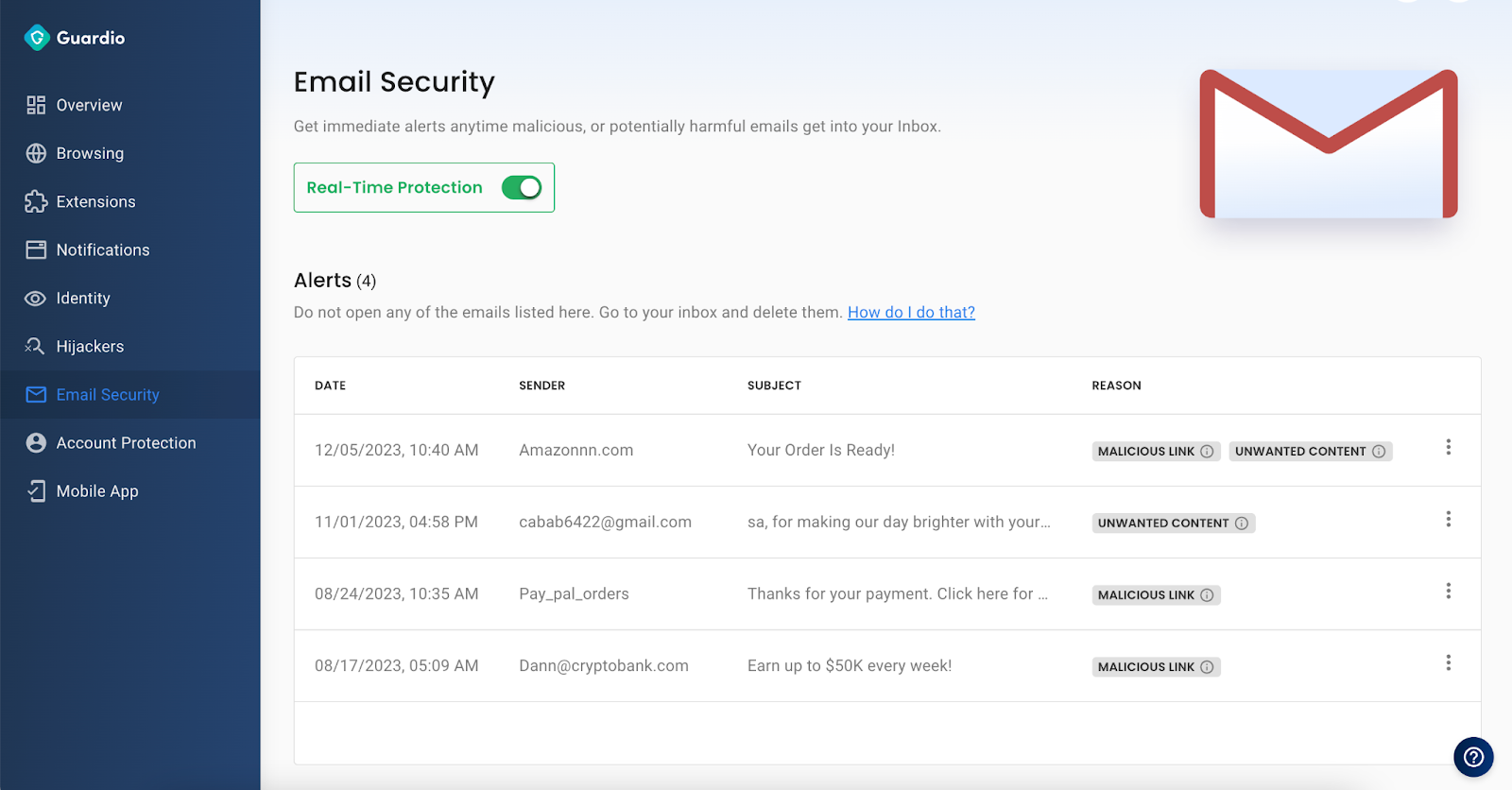Click the Account Protection person icon
The width and height of the screenshot is (1512, 790).
[x=36, y=442]
